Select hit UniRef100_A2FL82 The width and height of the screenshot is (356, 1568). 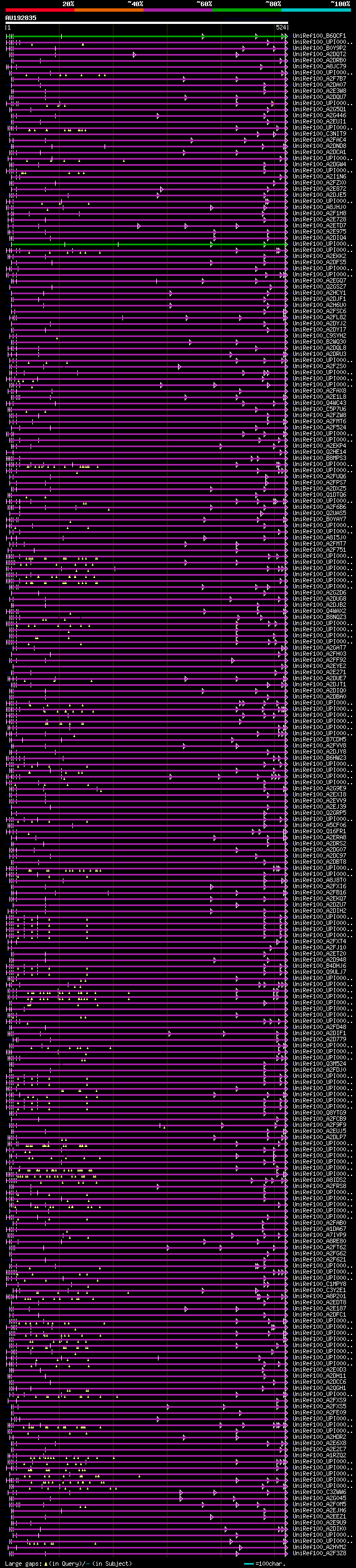319,317
